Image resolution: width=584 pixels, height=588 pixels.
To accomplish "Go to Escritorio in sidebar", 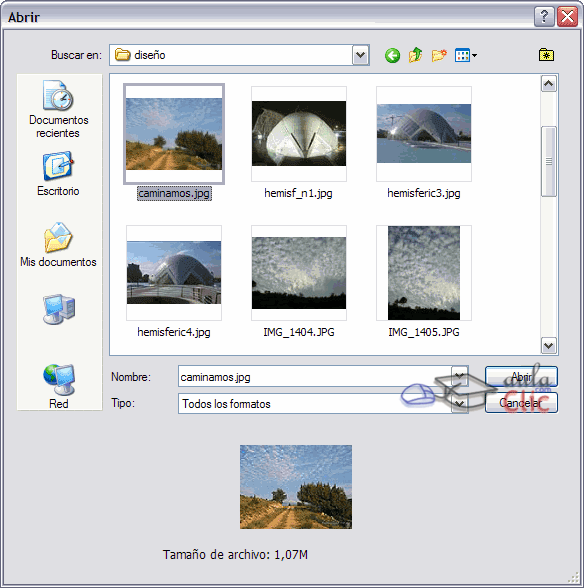I will click(58, 174).
